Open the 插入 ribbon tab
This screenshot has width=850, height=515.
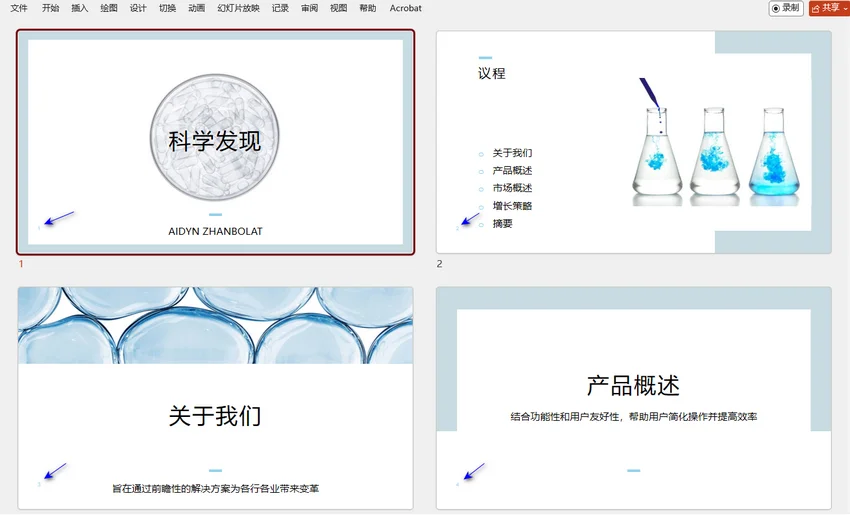[80, 8]
